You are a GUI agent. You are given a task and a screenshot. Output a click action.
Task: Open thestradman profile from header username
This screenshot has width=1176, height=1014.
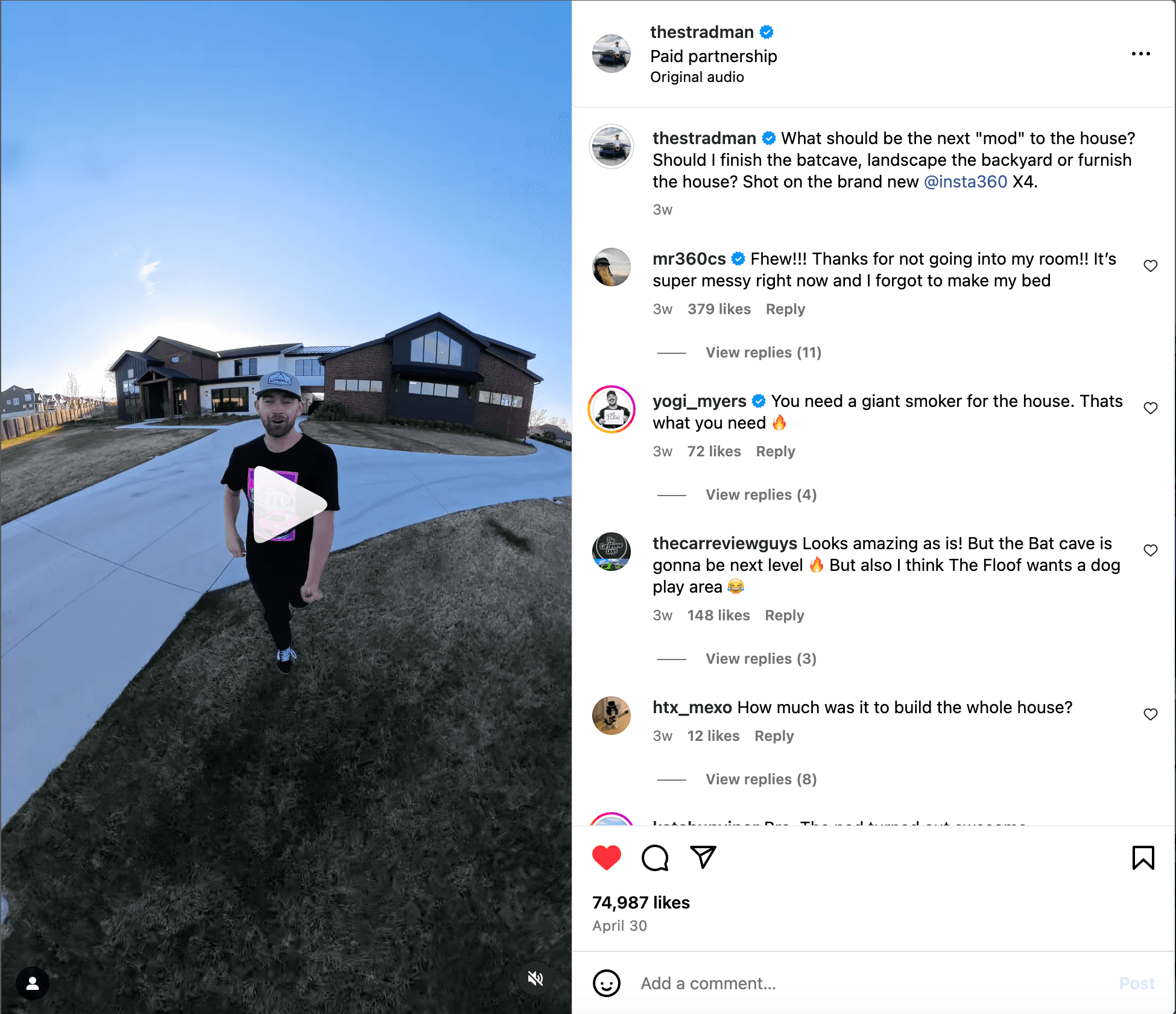click(702, 32)
